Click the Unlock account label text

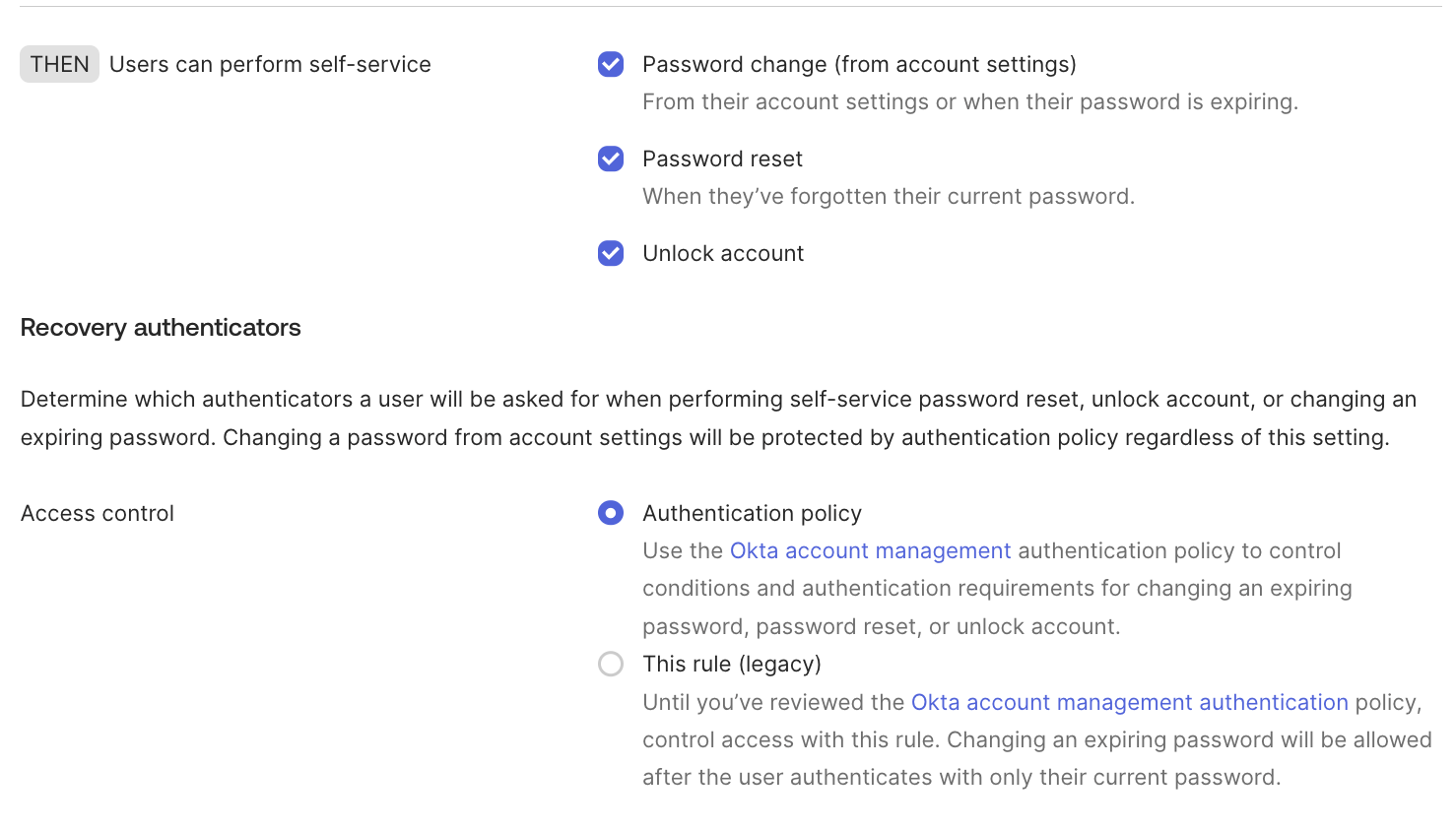coord(723,253)
